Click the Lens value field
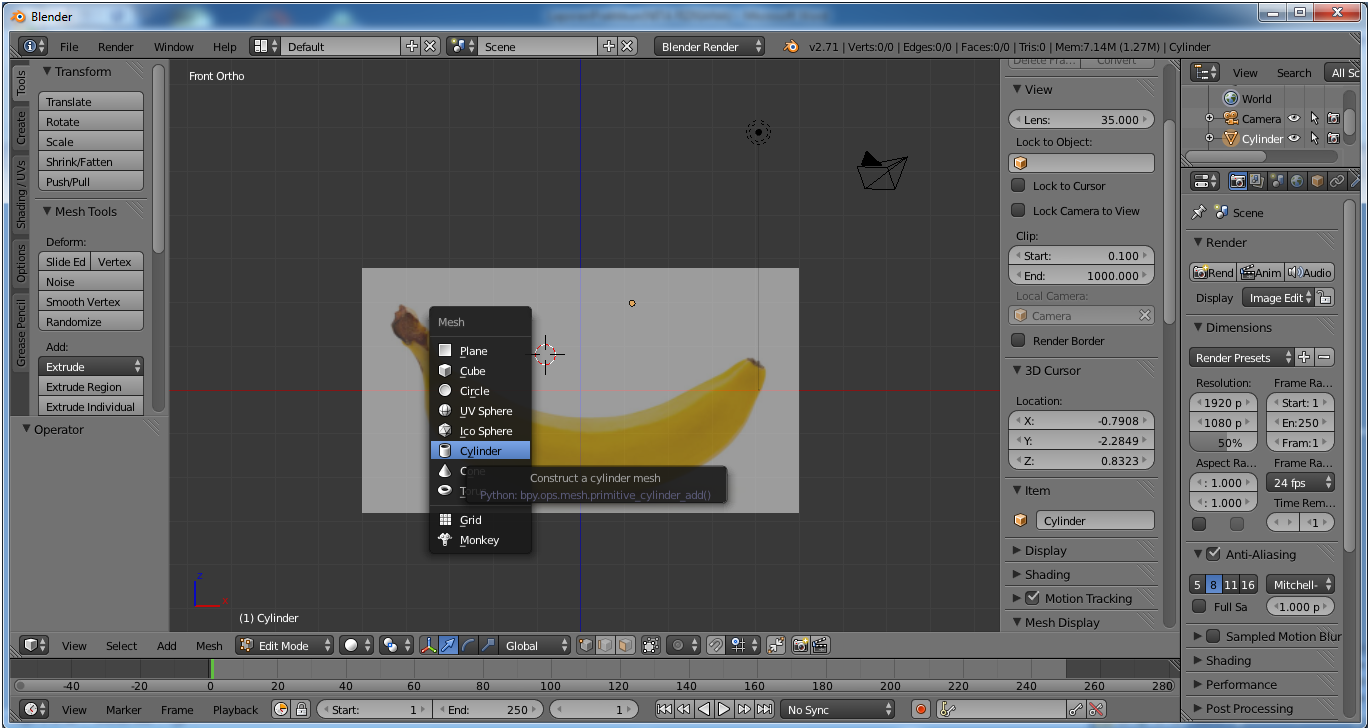Viewport: 1370px width, 728px height. 1081,120
